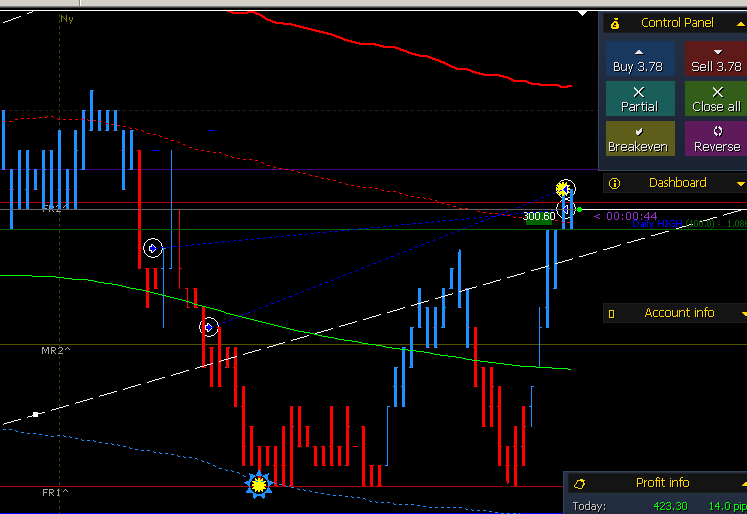Click the Account info title

(679, 313)
